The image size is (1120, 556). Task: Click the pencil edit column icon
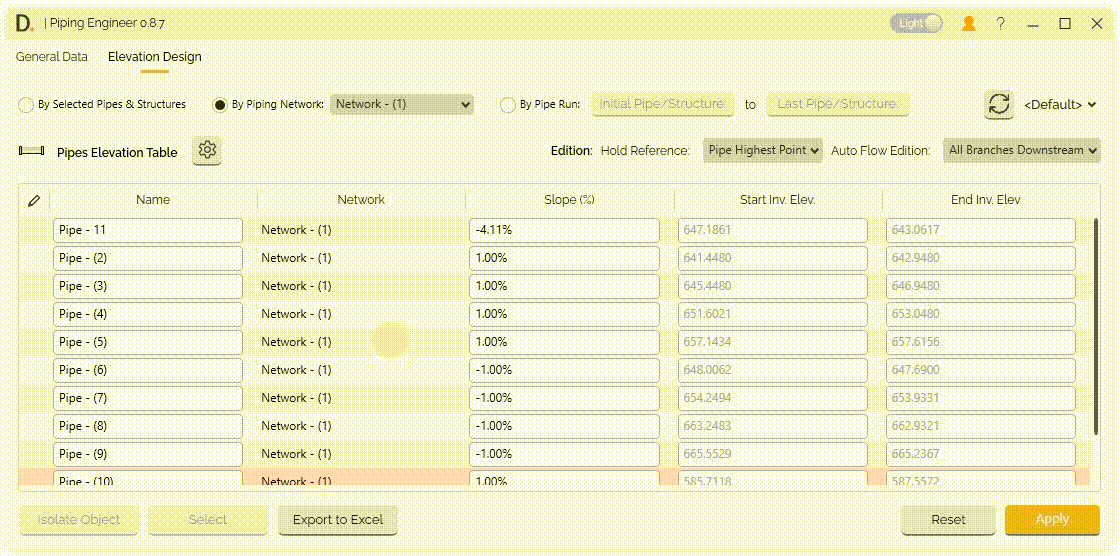(x=34, y=200)
